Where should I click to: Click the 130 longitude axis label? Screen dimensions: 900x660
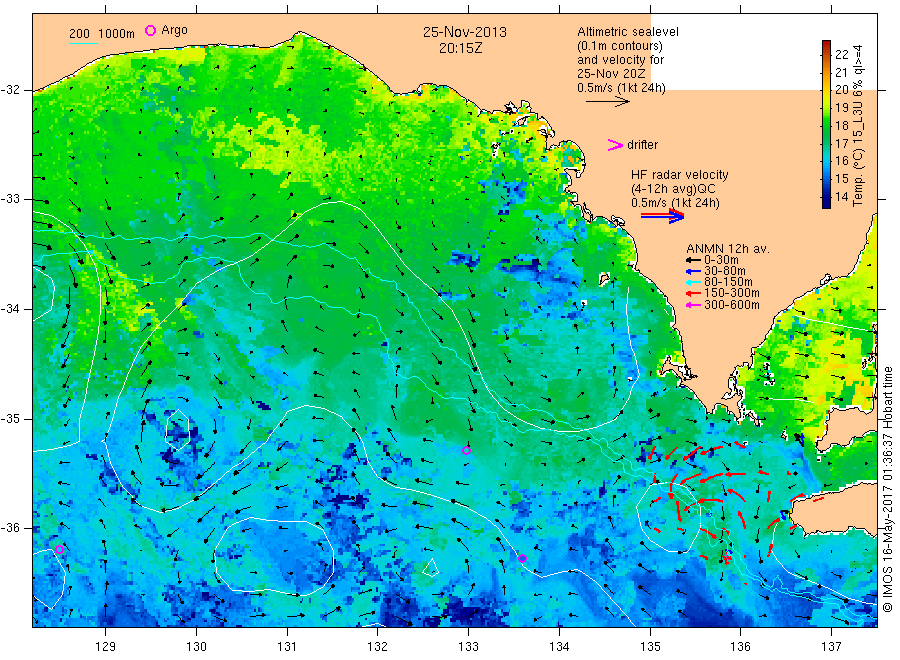[196, 647]
